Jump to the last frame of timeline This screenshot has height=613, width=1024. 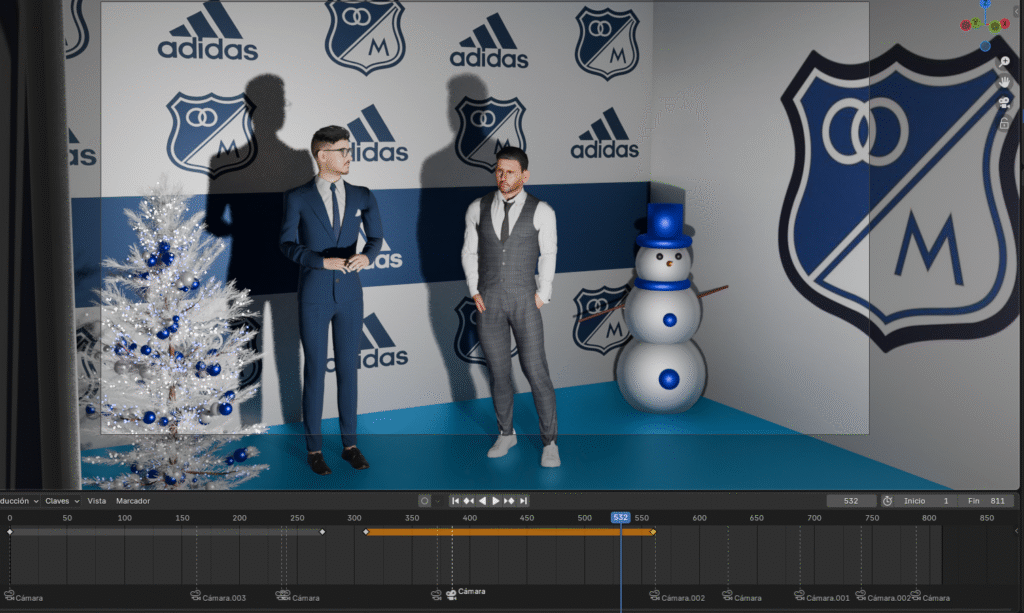click(523, 500)
